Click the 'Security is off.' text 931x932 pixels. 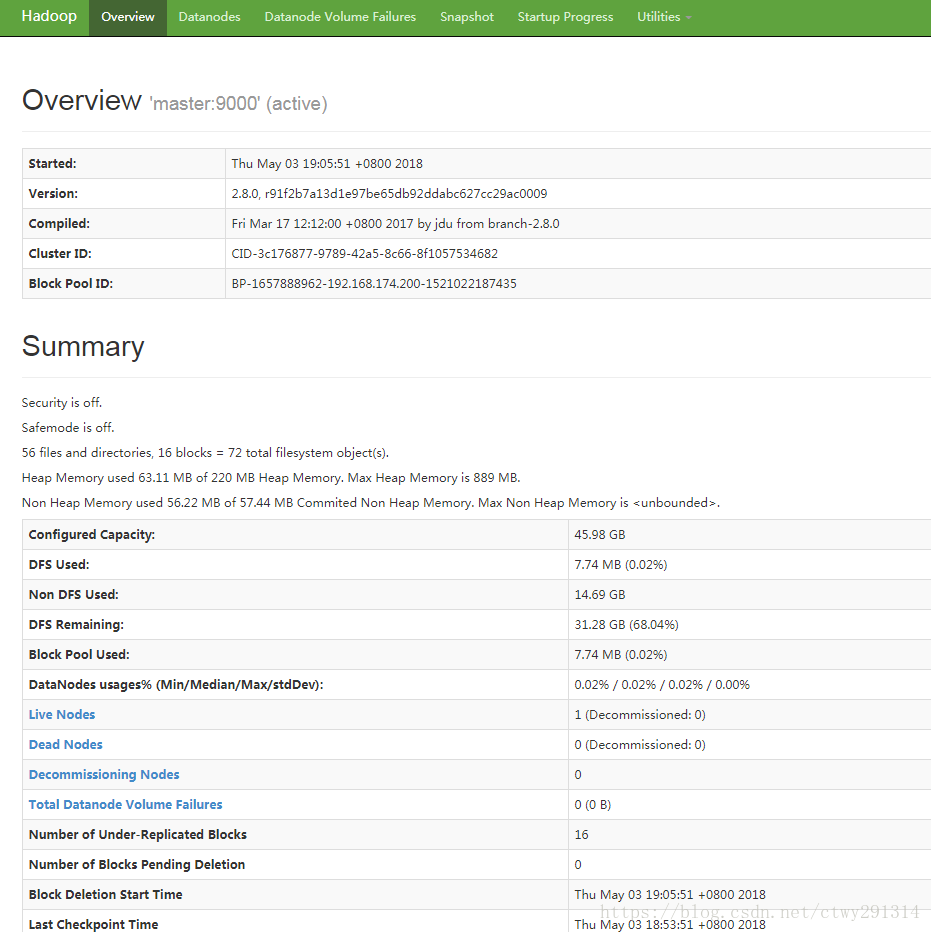point(62,402)
